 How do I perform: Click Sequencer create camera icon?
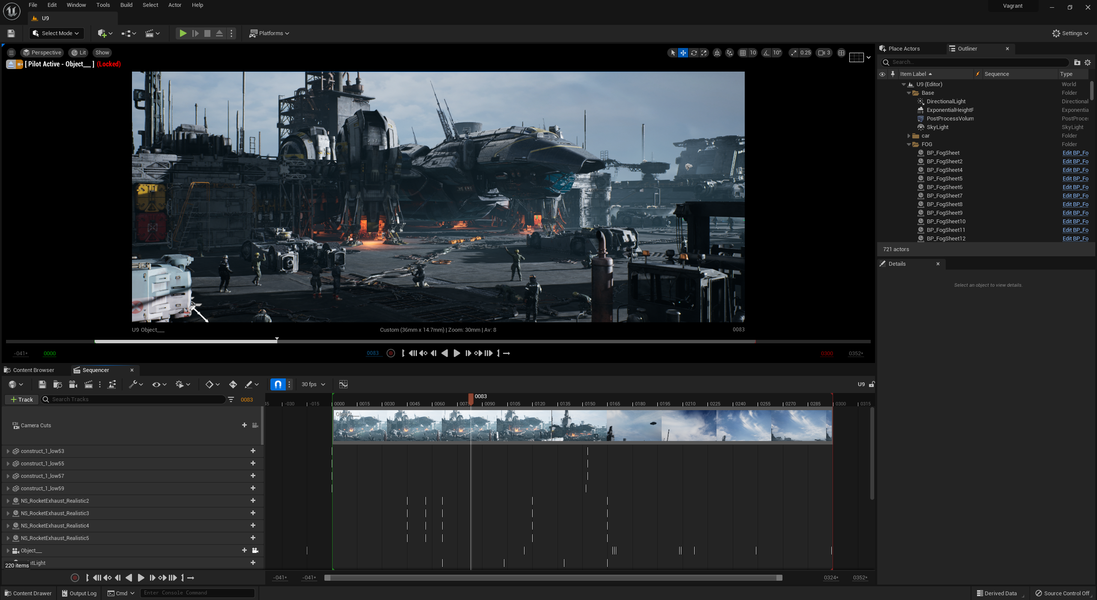[x=73, y=384]
